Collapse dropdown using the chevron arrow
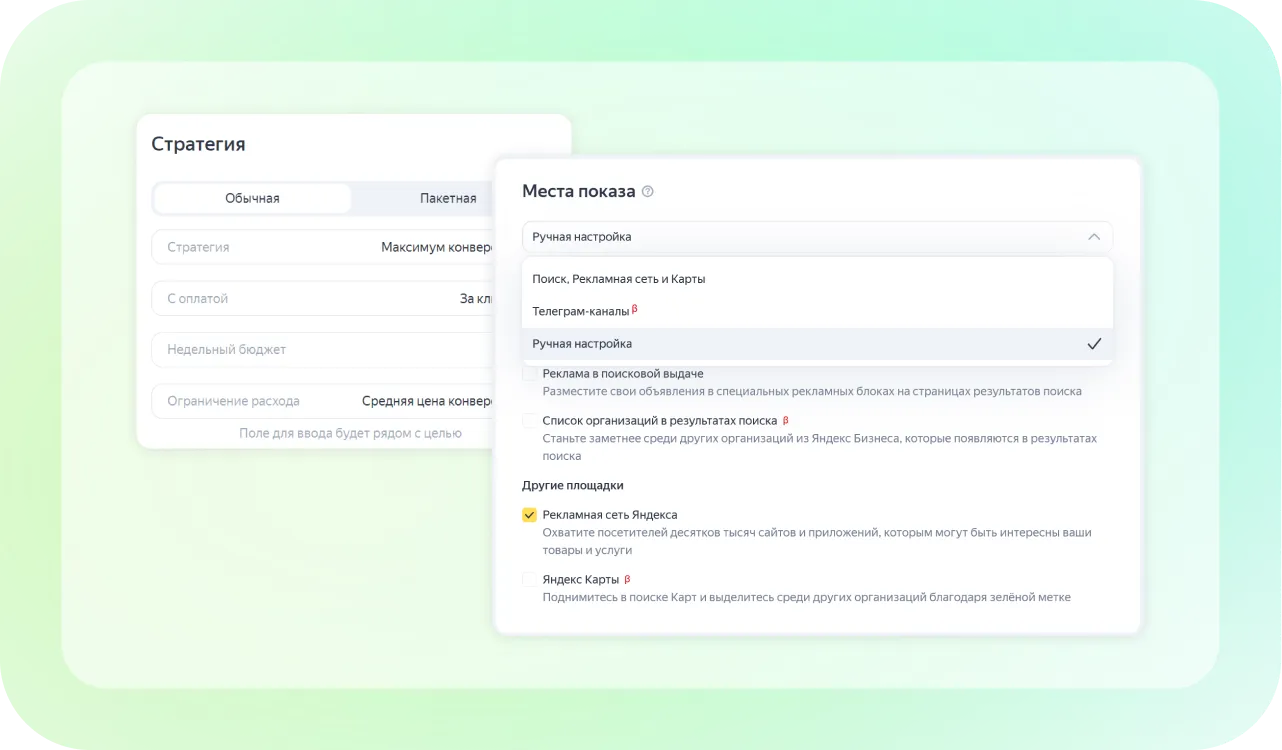Screen dimensions: 1282x750 [x=1093, y=237]
